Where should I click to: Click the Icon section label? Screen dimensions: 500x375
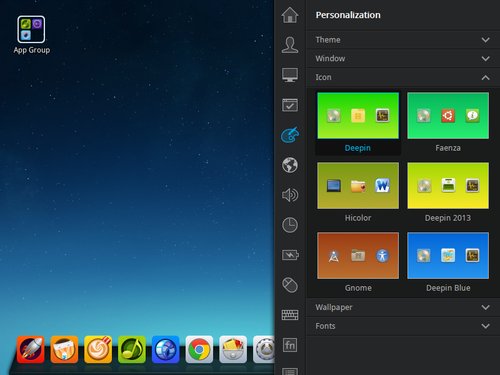coord(323,77)
